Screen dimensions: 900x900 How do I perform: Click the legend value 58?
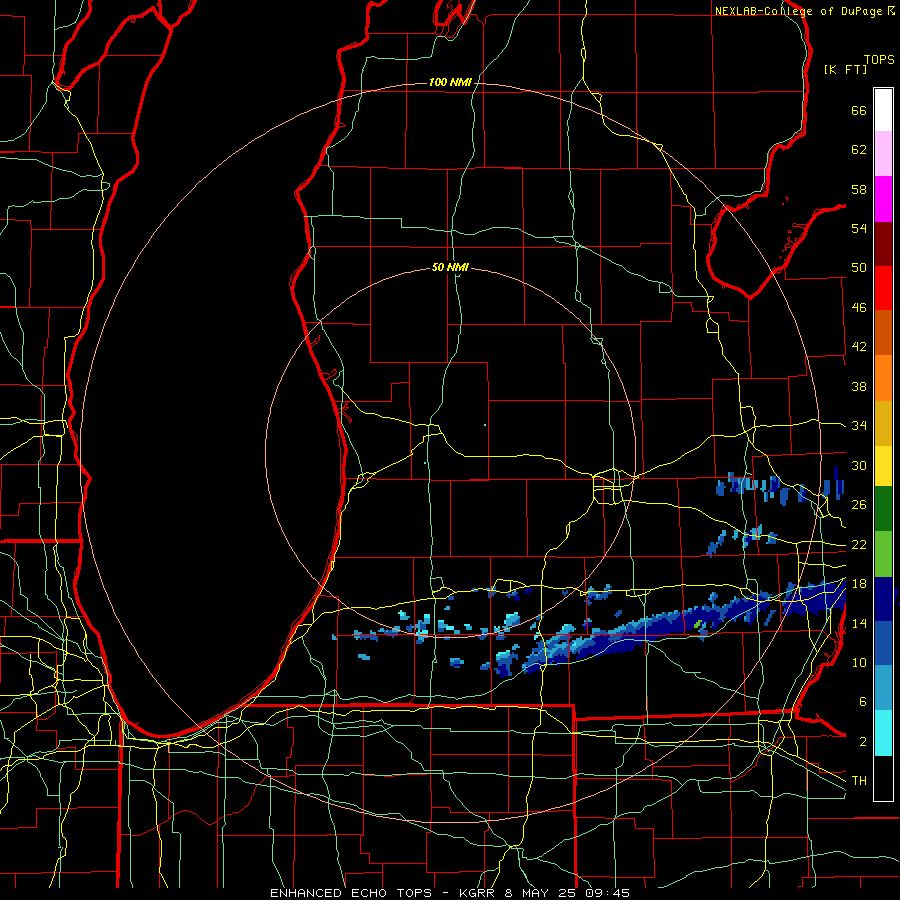coord(859,189)
